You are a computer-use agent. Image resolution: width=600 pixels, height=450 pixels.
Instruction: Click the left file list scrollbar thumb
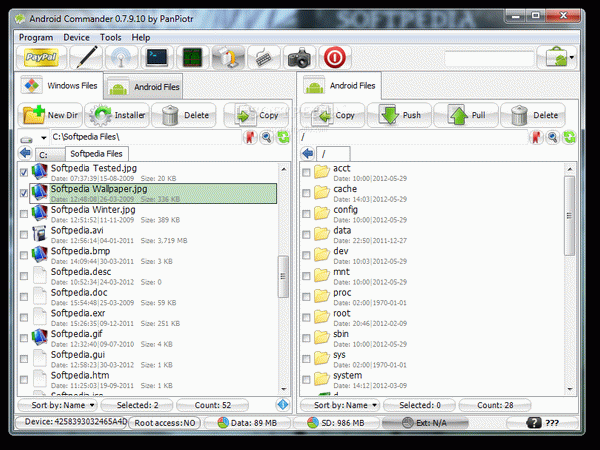click(x=283, y=277)
